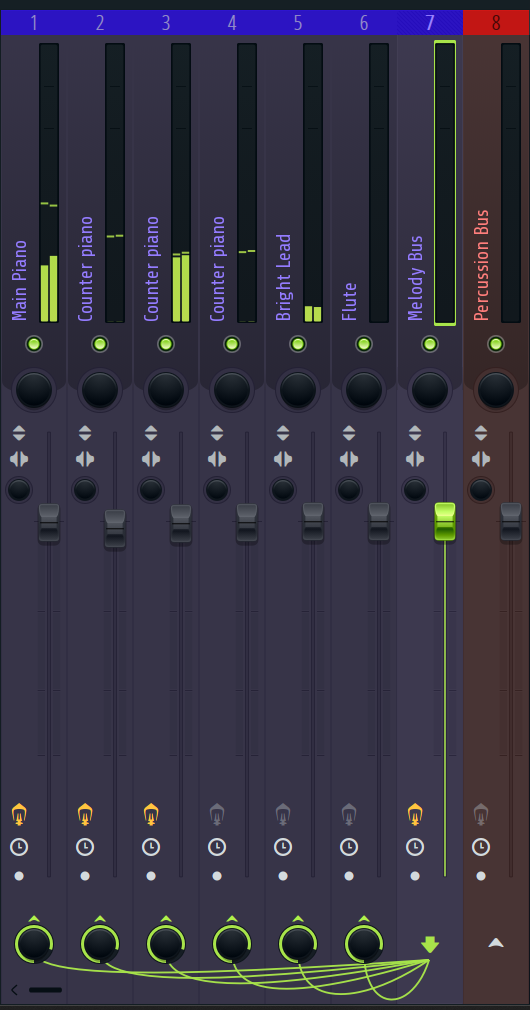
Task: Disable effect slots on track 2 Counter piano
Action: [x=85, y=815]
